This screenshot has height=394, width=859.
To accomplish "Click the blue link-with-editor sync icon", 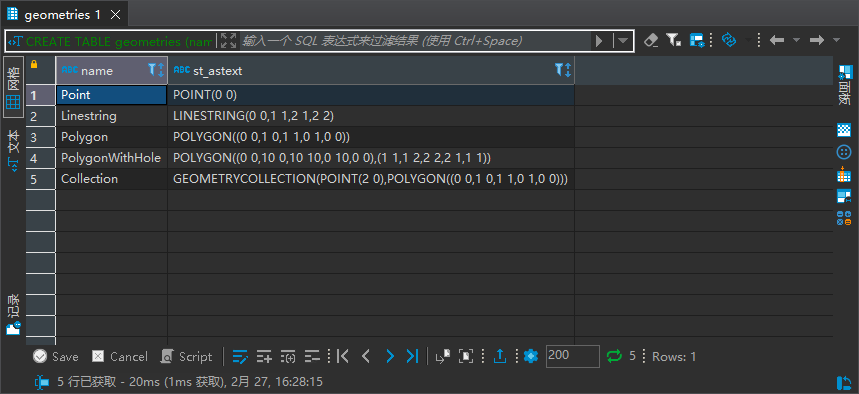I will [x=729, y=40].
